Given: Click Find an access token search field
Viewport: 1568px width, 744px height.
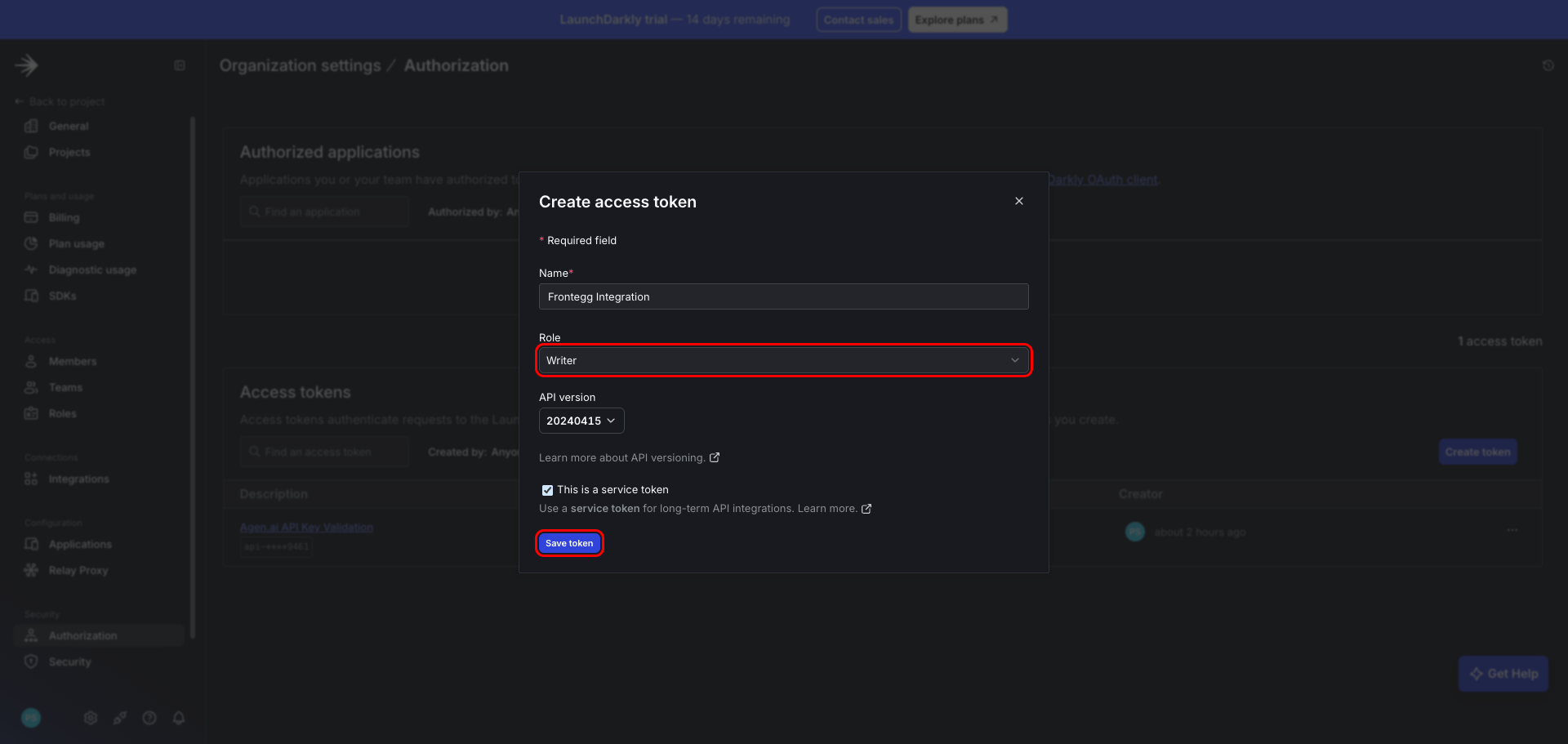Looking at the screenshot, I should coord(324,452).
